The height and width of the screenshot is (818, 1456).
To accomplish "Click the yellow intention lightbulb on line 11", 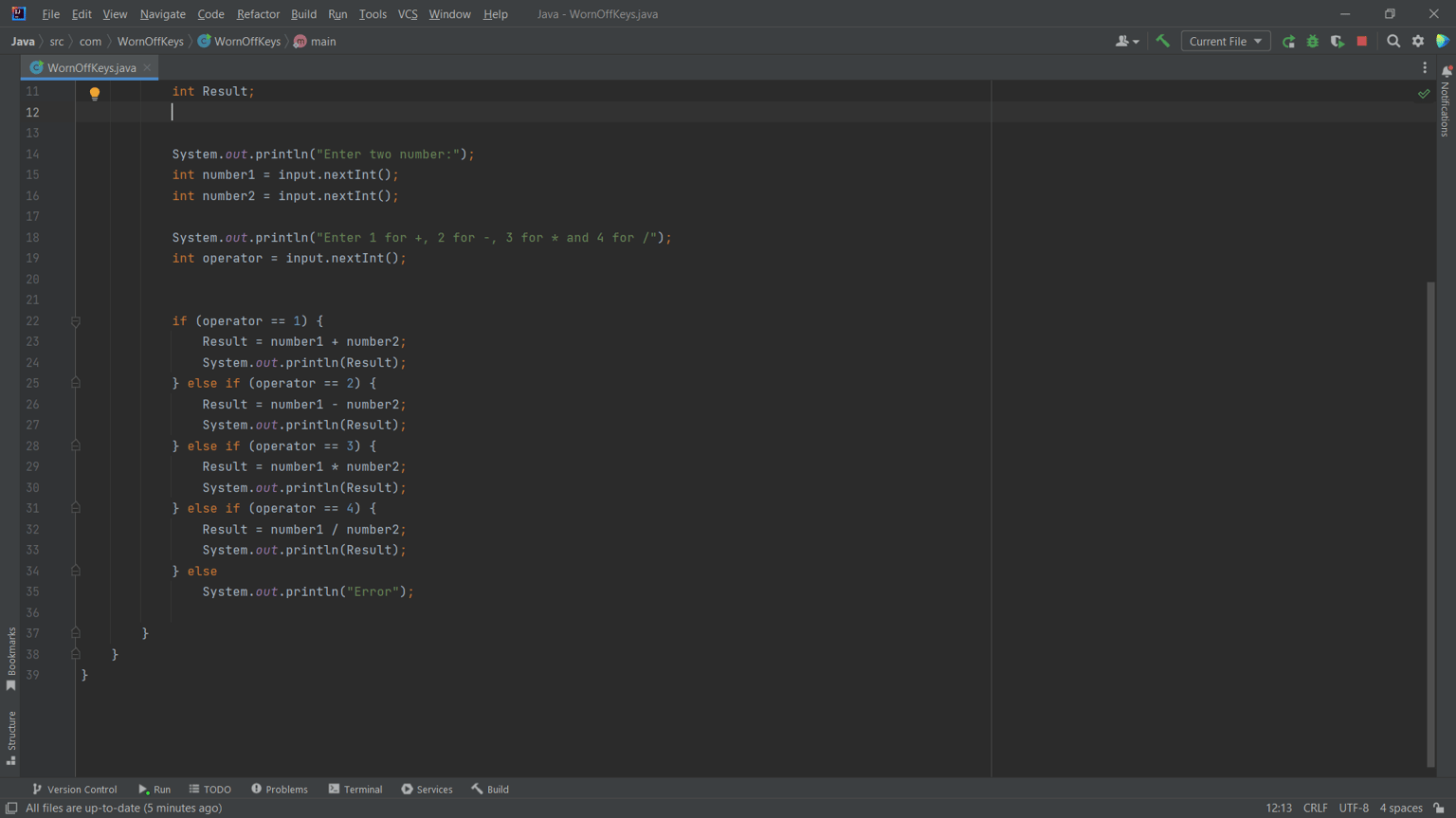I will pos(95,93).
